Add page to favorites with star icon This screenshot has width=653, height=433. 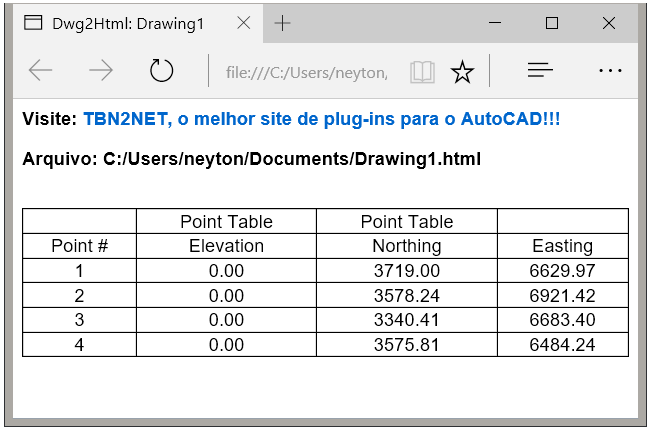coord(462,72)
